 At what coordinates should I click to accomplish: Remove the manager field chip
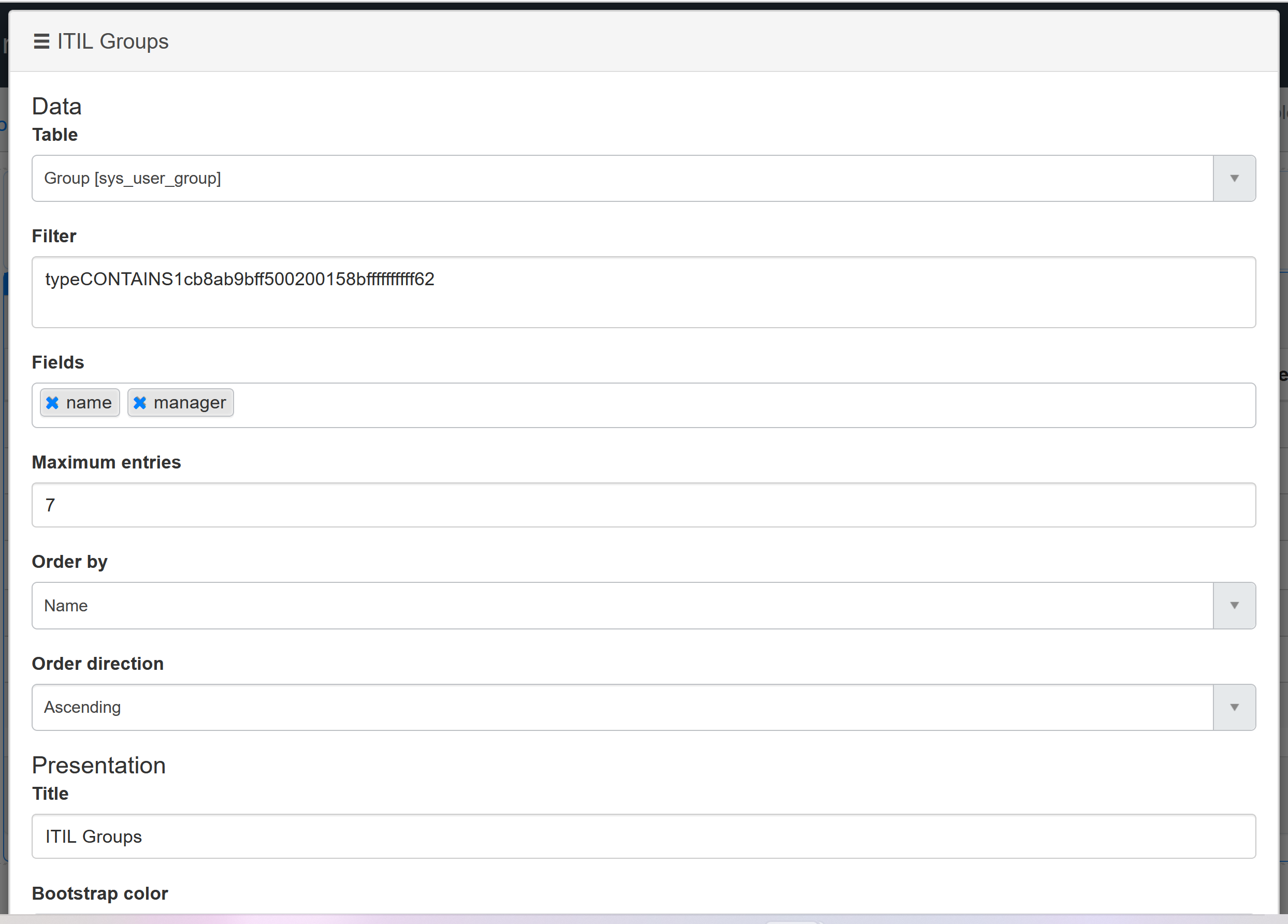click(140, 402)
